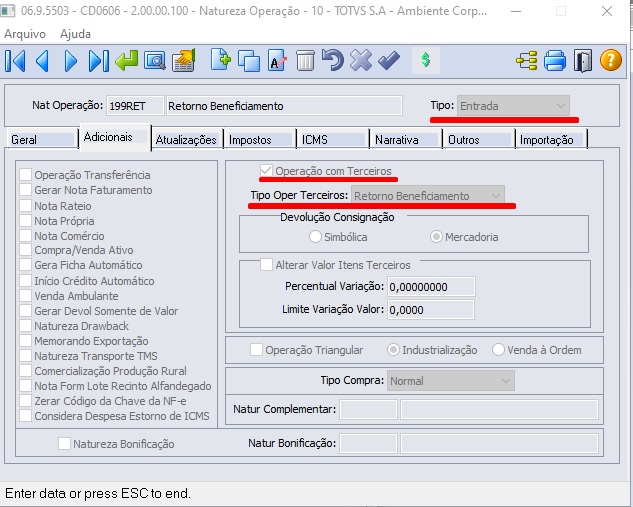
Task: Open the Impostos tab
Action: pos(260,140)
